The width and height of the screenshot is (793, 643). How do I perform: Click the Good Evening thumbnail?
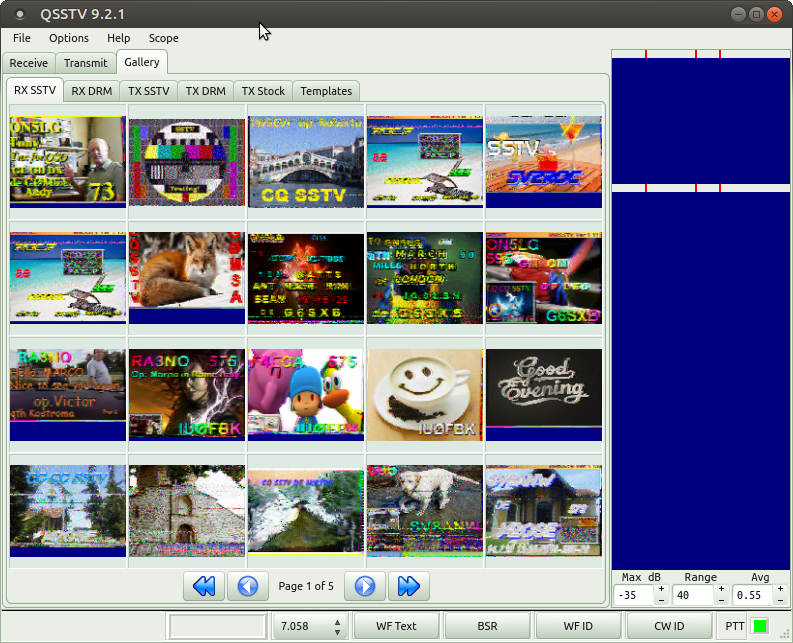(544, 390)
